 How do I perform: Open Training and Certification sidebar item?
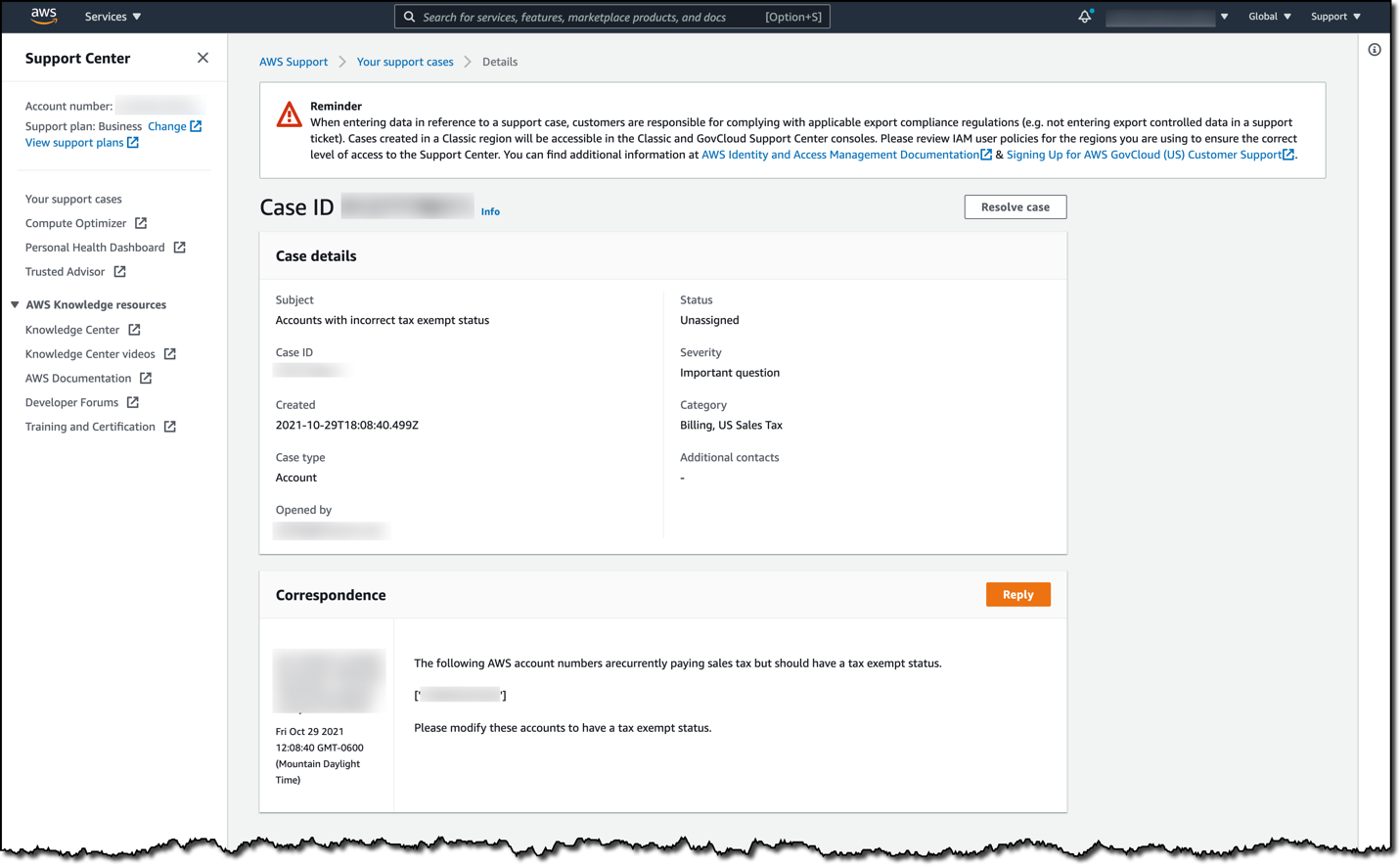pyautogui.click(x=90, y=427)
